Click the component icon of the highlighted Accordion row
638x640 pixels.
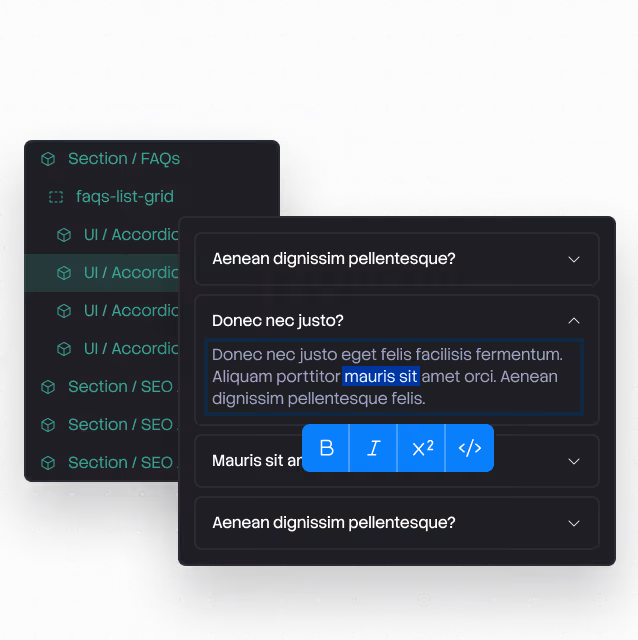pyautogui.click(x=64, y=273)
